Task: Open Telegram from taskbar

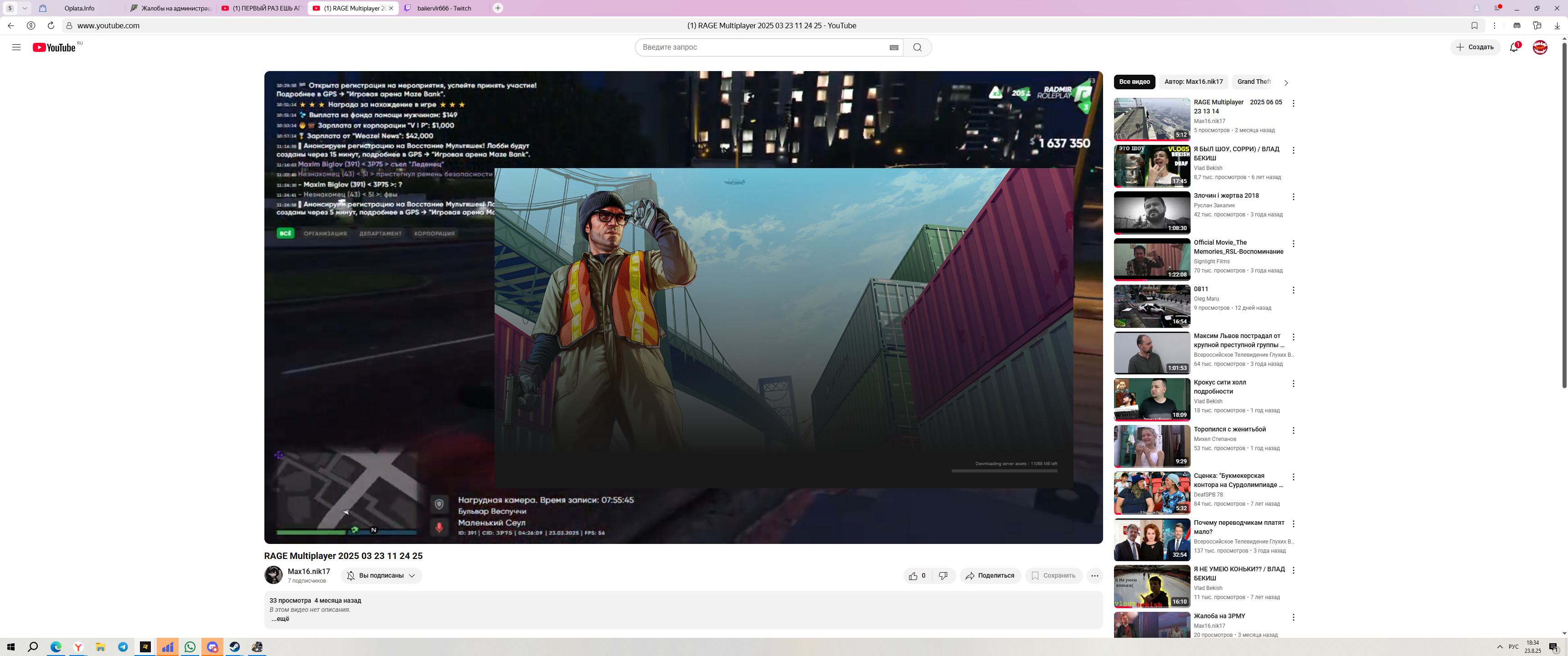Action: 123,647
